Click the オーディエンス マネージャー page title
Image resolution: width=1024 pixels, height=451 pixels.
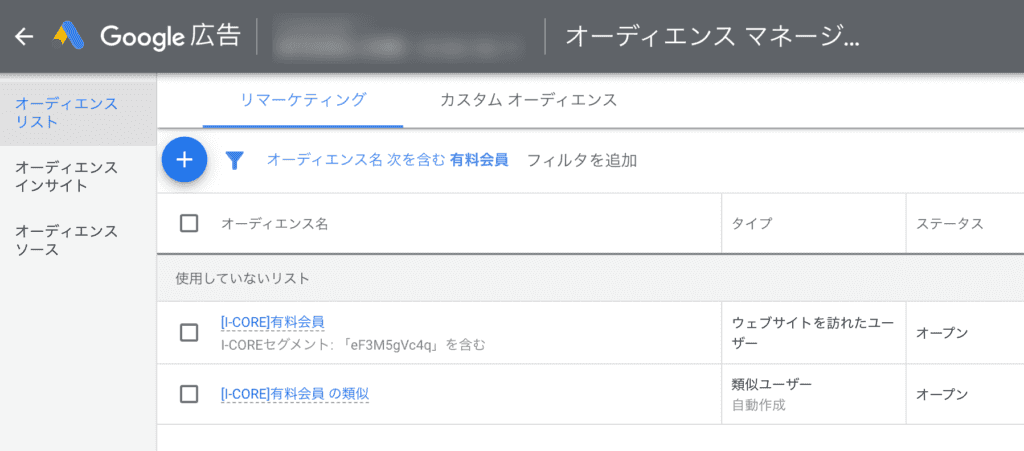pos(712,37)
